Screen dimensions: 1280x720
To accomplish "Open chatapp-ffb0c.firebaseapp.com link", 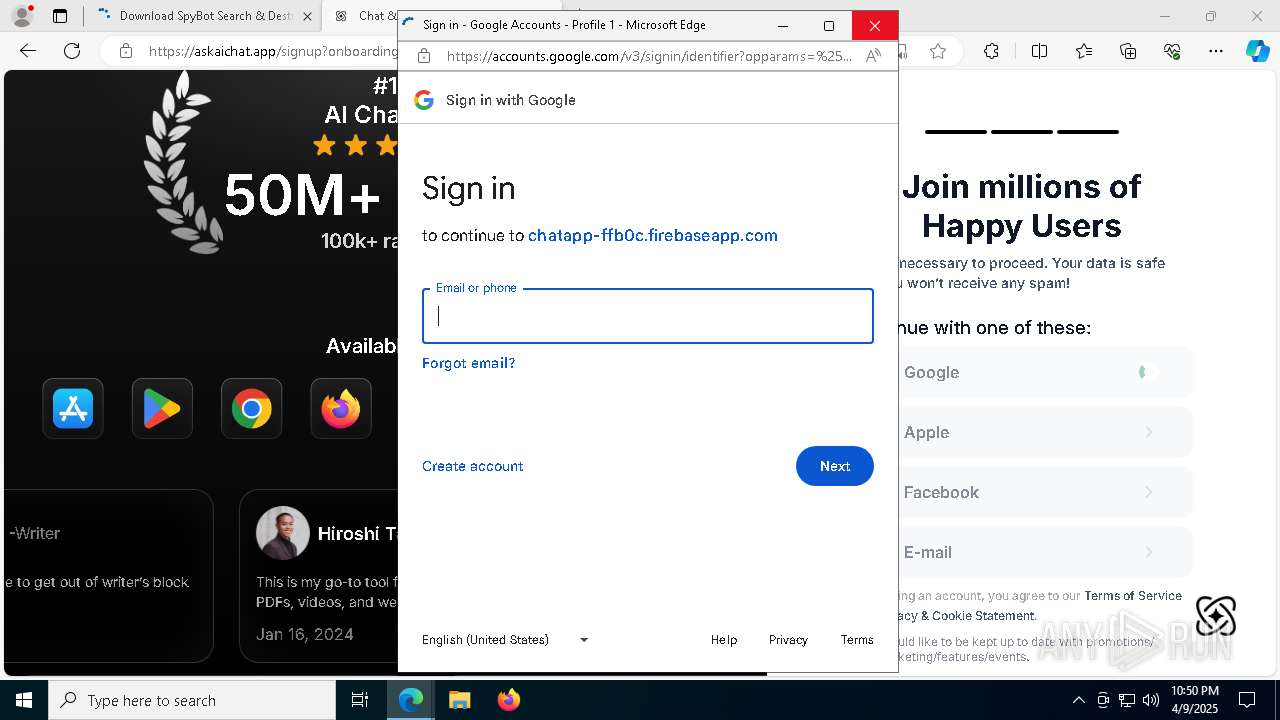I will tap(653, 236).
